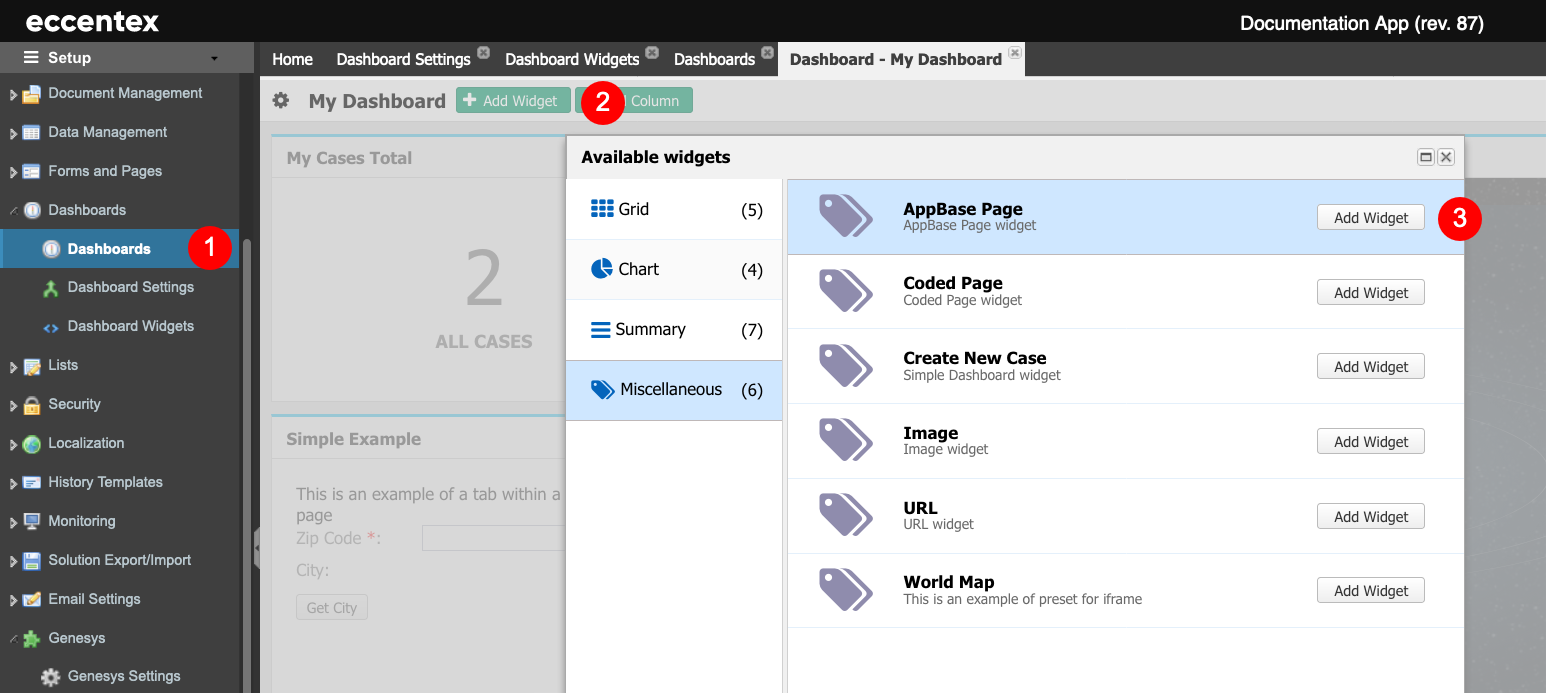Click the Lists notepad icon
This screenshot has width=1546, height=693.
pyautogui.click(x=31, y=366)
